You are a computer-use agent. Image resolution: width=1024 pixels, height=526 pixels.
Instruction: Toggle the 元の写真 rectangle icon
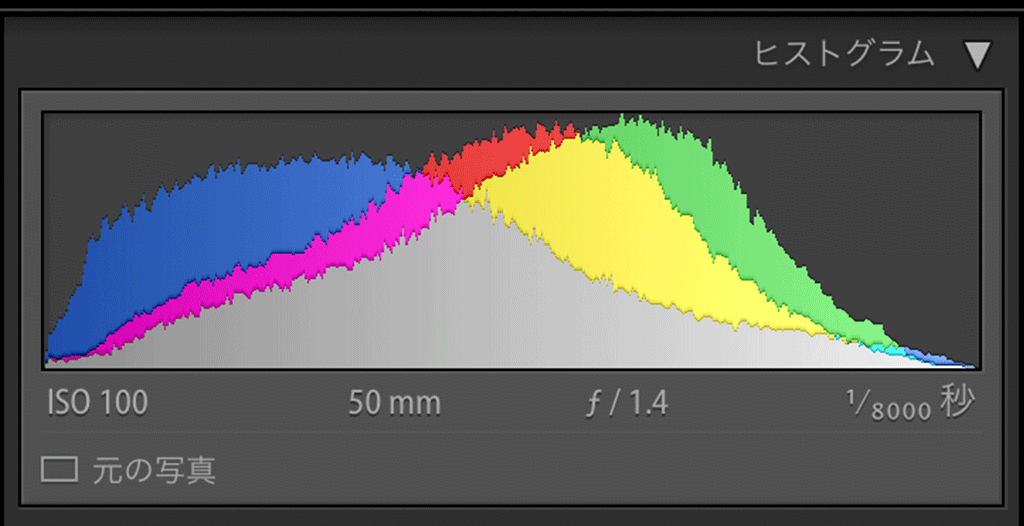click(59, 469)
